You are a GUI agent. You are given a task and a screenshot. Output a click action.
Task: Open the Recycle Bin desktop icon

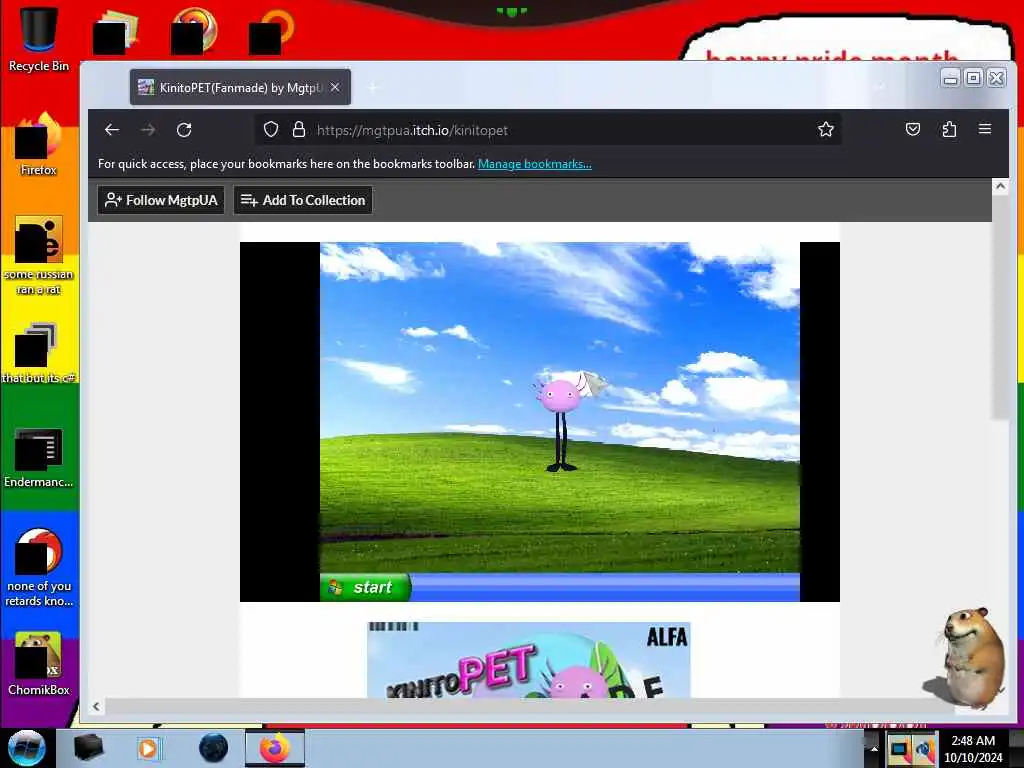[39, 39]
